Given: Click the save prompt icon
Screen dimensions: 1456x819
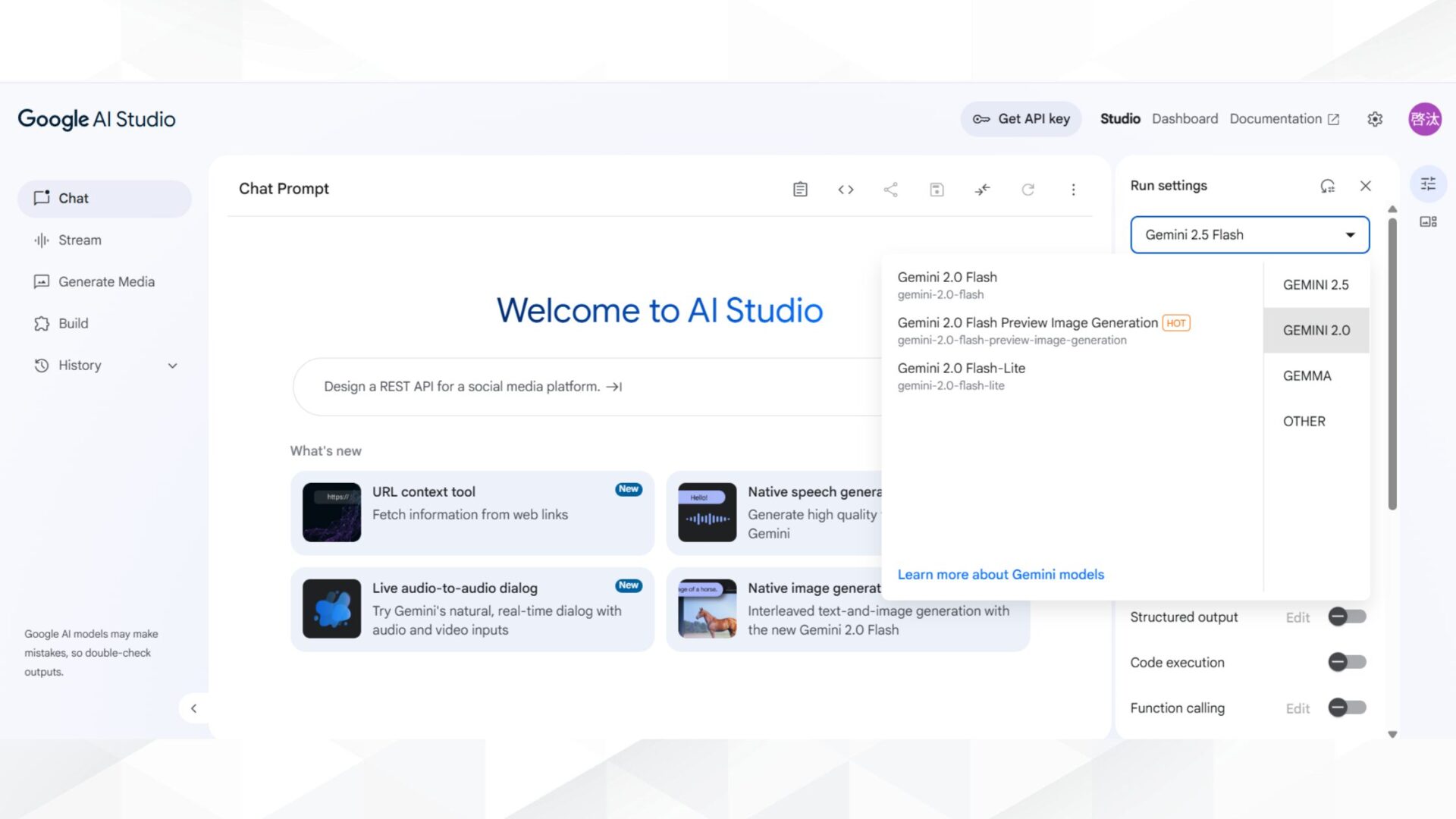Looking at the screenshot, I should tap(937, 190).
